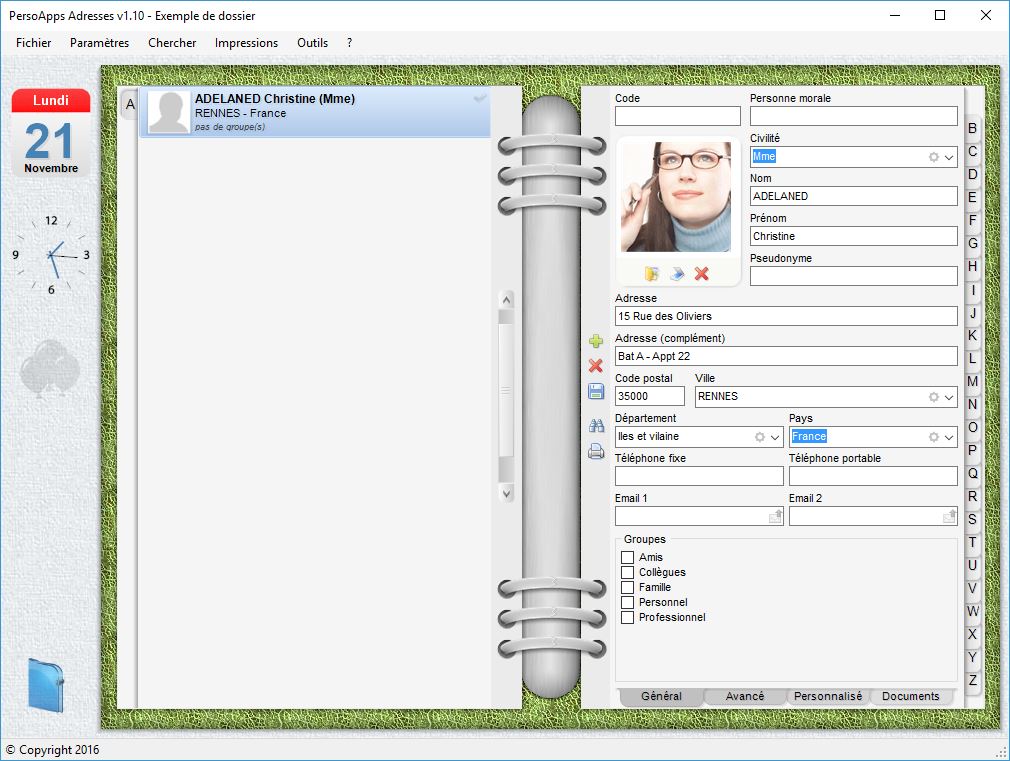Click the scroll down arrow of the list
This screenshot has height=761, width=1010.
pyautogui.click(x=506, y=494)
